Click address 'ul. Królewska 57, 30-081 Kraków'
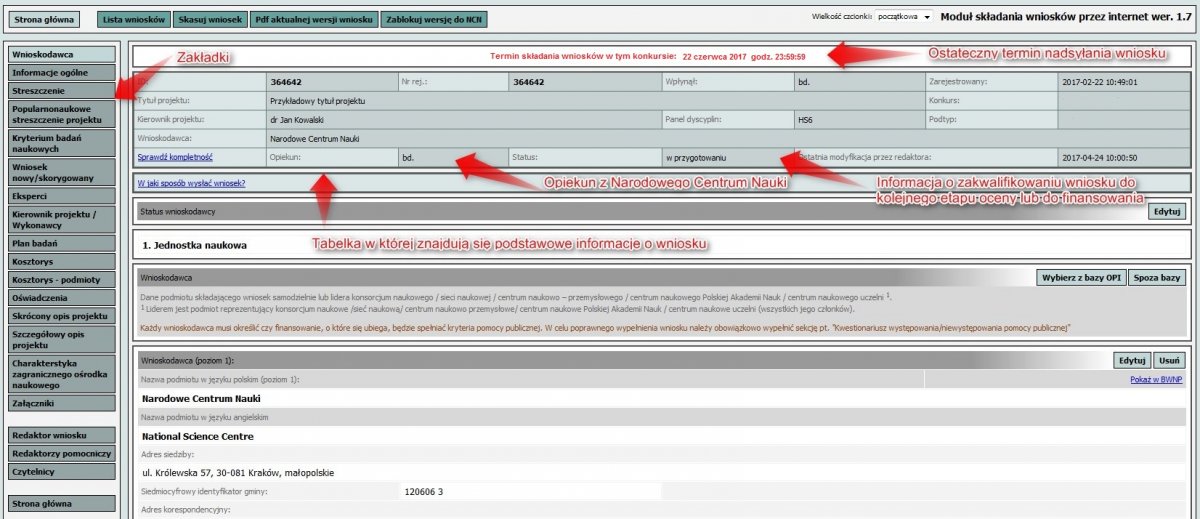The image size is (1200, 519). 212,473
